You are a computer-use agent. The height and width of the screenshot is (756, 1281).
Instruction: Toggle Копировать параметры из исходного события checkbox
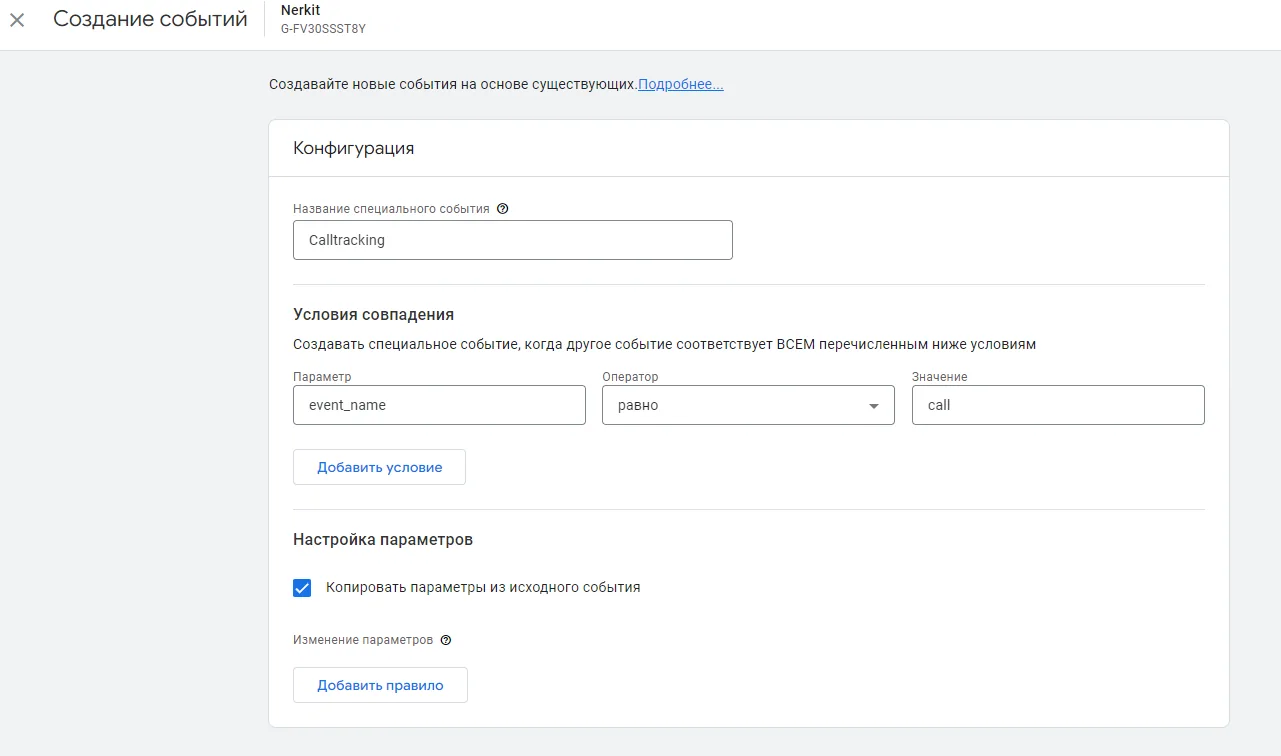302,588
